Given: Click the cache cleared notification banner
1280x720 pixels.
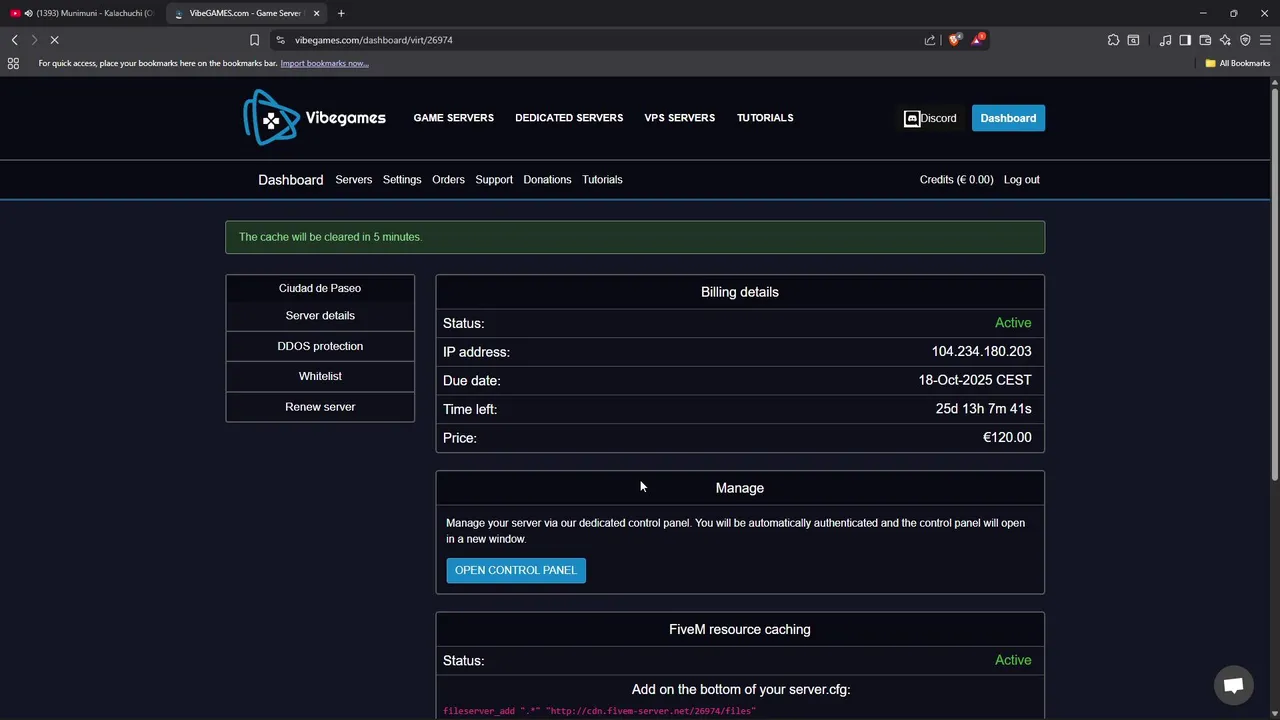Looking at the screenshot, I should click(635, 237).
